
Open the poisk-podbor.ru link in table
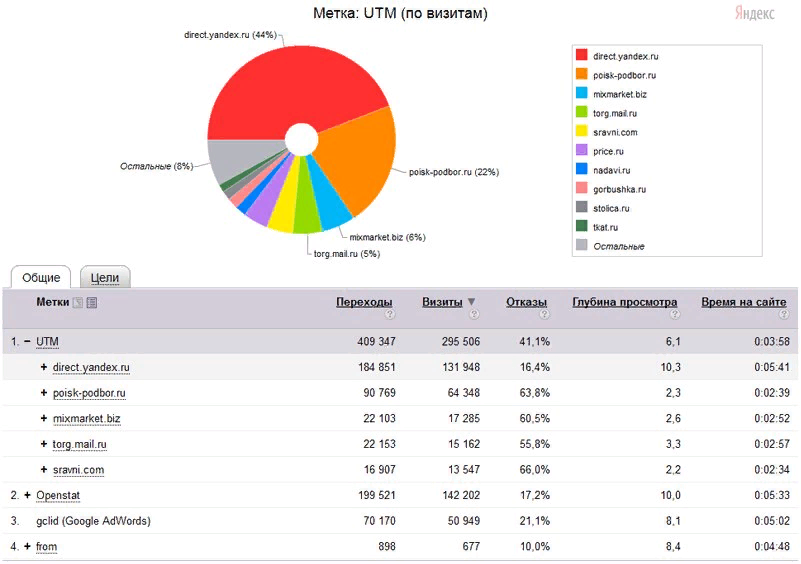[89, 393]
